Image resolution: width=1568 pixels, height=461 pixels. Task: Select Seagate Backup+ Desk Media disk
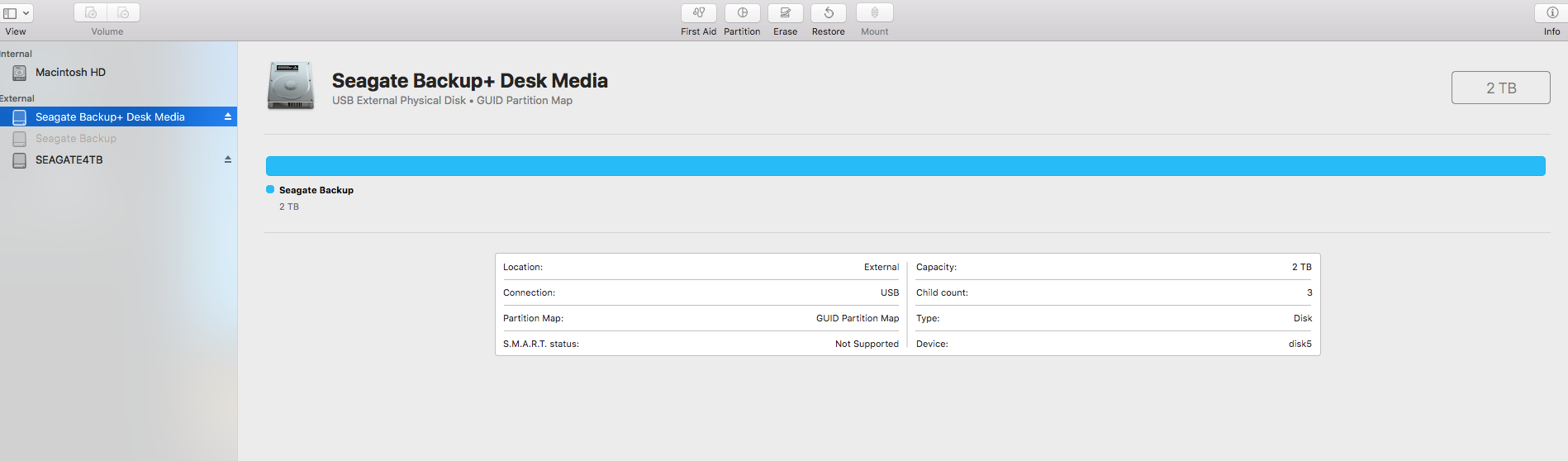[x=118, y=116]
